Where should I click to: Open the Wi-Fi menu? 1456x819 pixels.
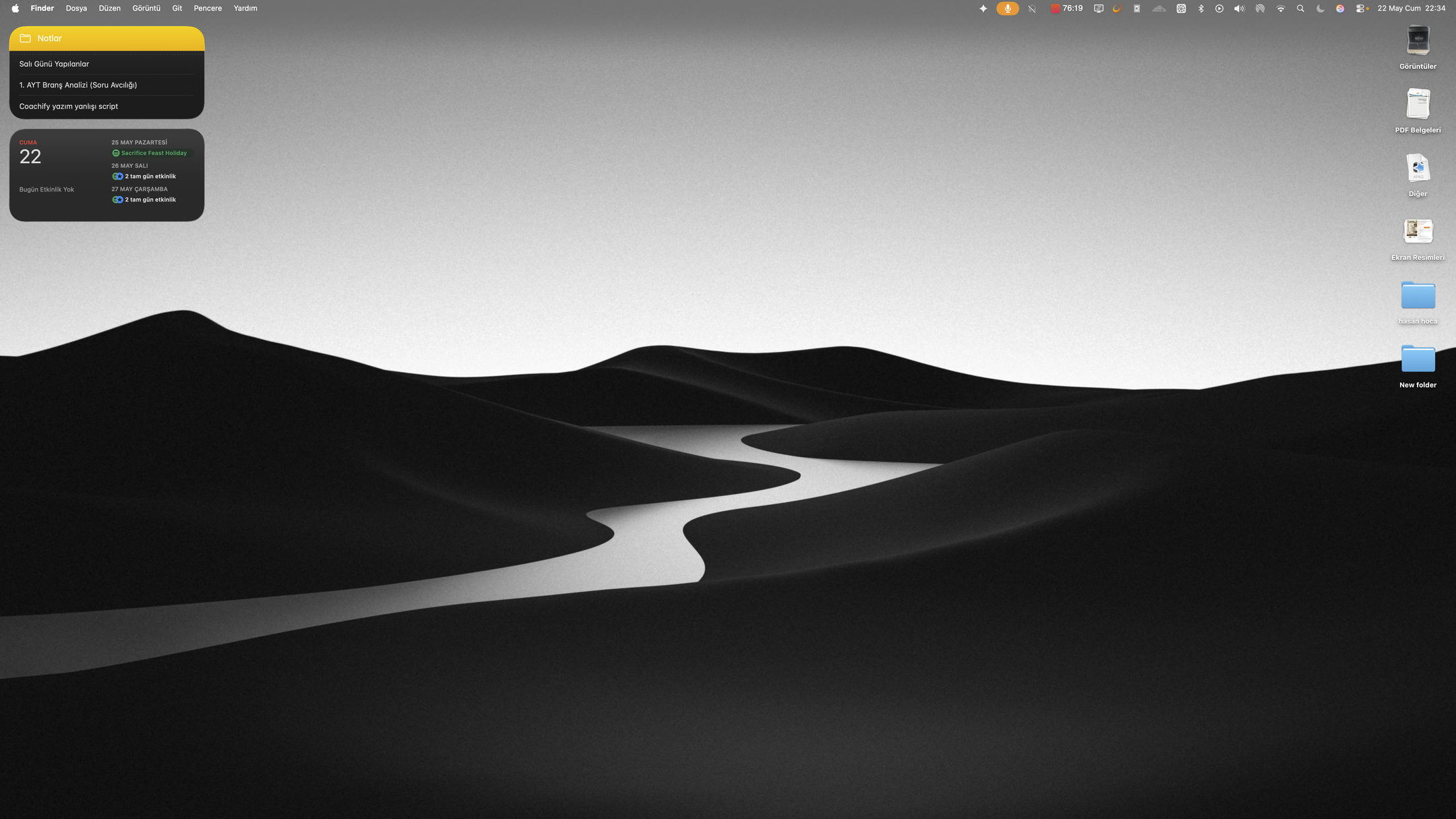[x=1281, y=8]
